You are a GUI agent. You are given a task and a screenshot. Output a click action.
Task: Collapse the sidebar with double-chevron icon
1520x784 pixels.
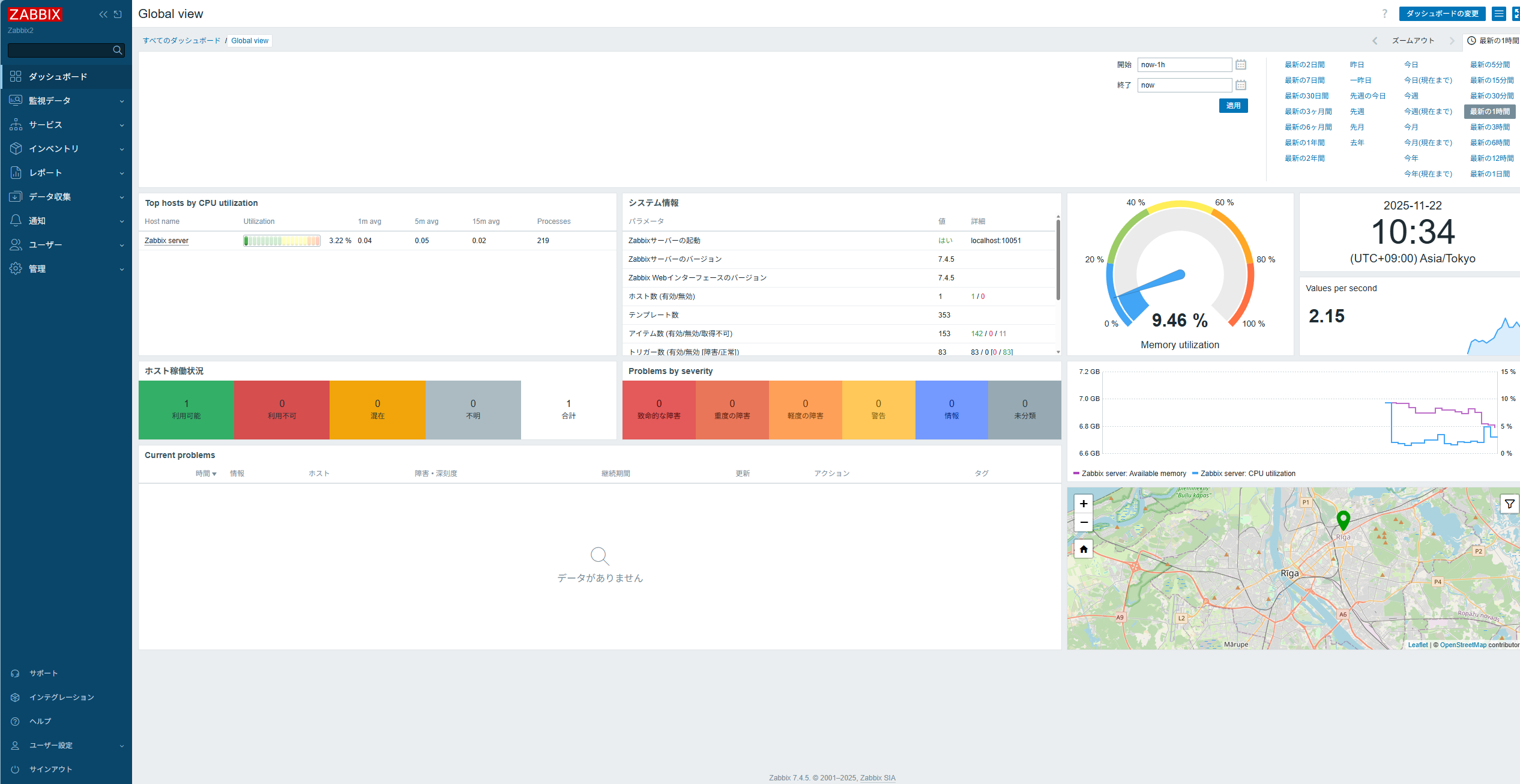click(103, 14)
